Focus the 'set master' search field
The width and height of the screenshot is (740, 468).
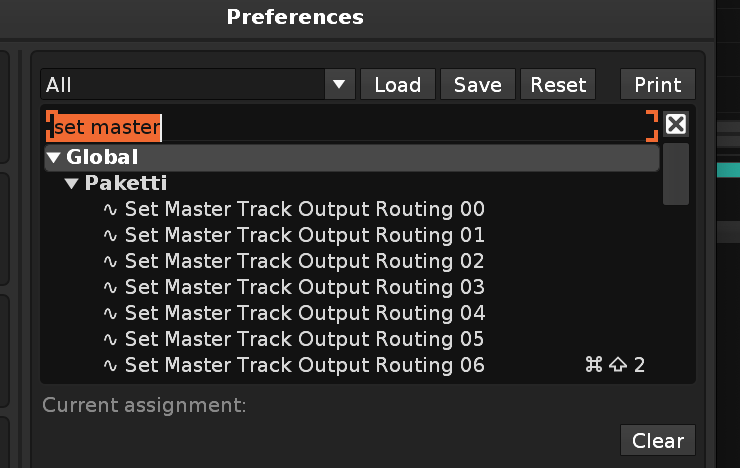pyautogui.click(x=350, y=127)
